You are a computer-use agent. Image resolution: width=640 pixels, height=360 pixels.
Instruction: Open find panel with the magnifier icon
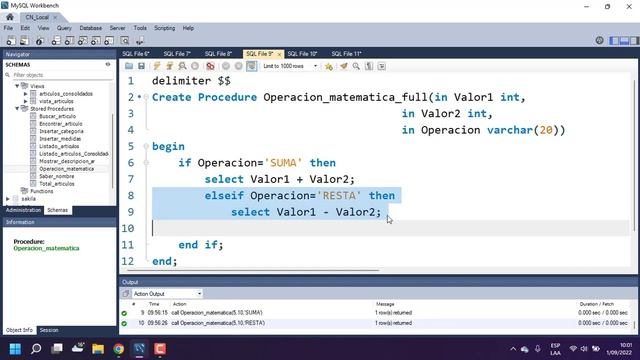click(356, 66)
